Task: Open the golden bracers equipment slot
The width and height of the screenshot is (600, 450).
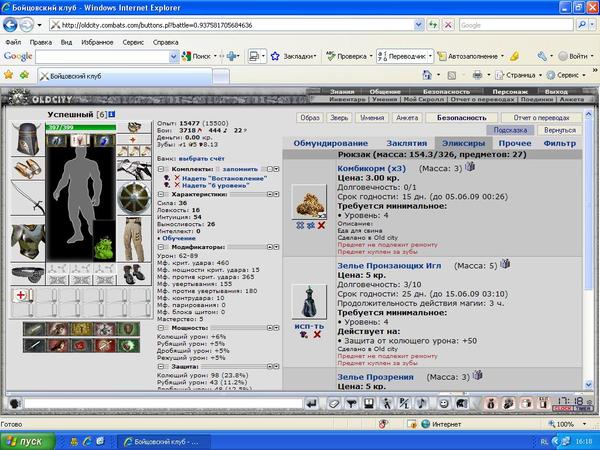Action: point(28,169)
